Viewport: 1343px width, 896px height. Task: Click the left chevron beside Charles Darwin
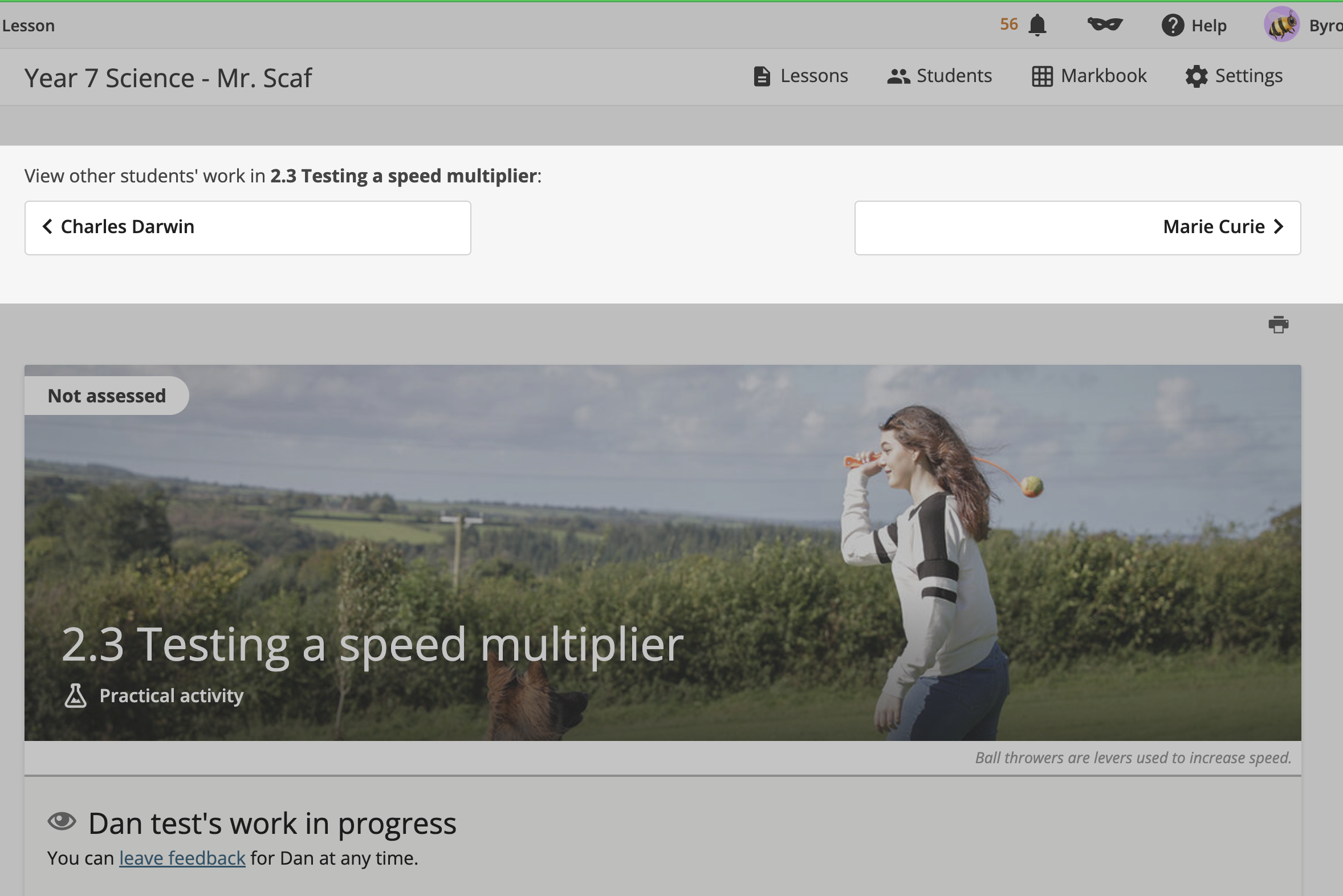coord(47,227)
